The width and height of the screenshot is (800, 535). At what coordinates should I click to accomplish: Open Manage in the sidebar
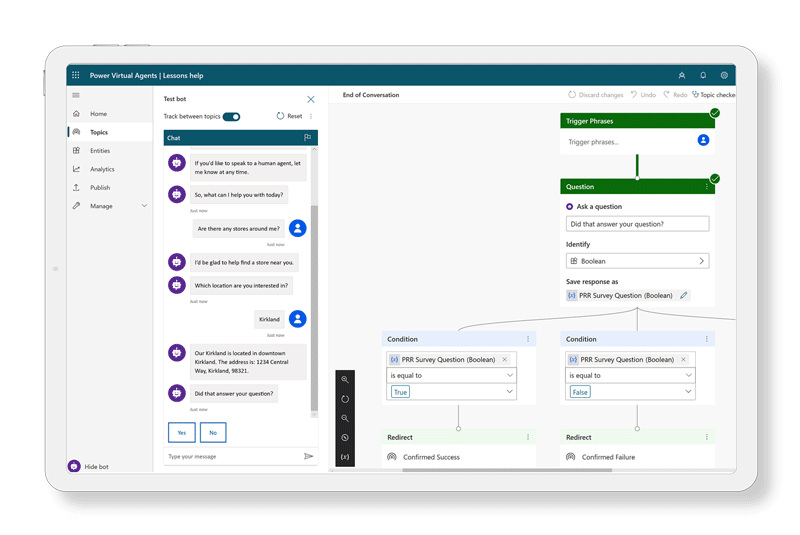tap(101, 206)
